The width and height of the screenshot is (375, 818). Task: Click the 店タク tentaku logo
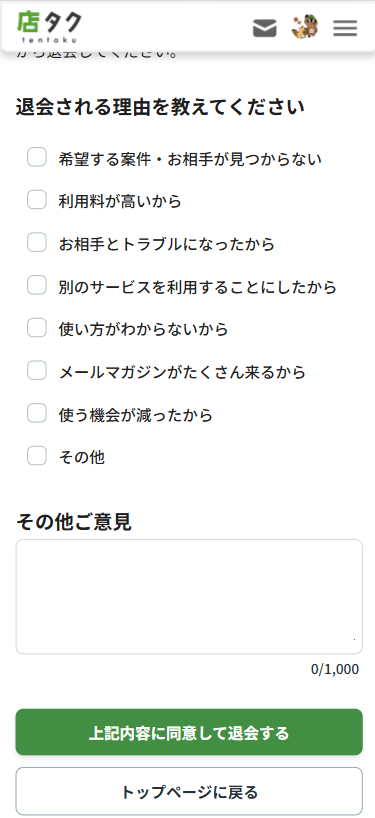click(50, 26)
